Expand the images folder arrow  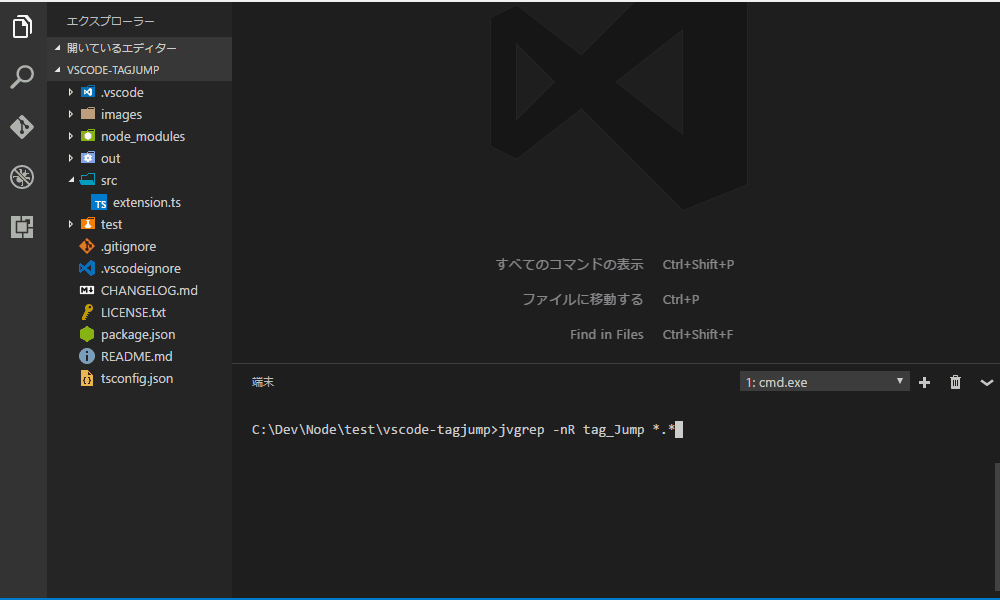tap(71, 114)
